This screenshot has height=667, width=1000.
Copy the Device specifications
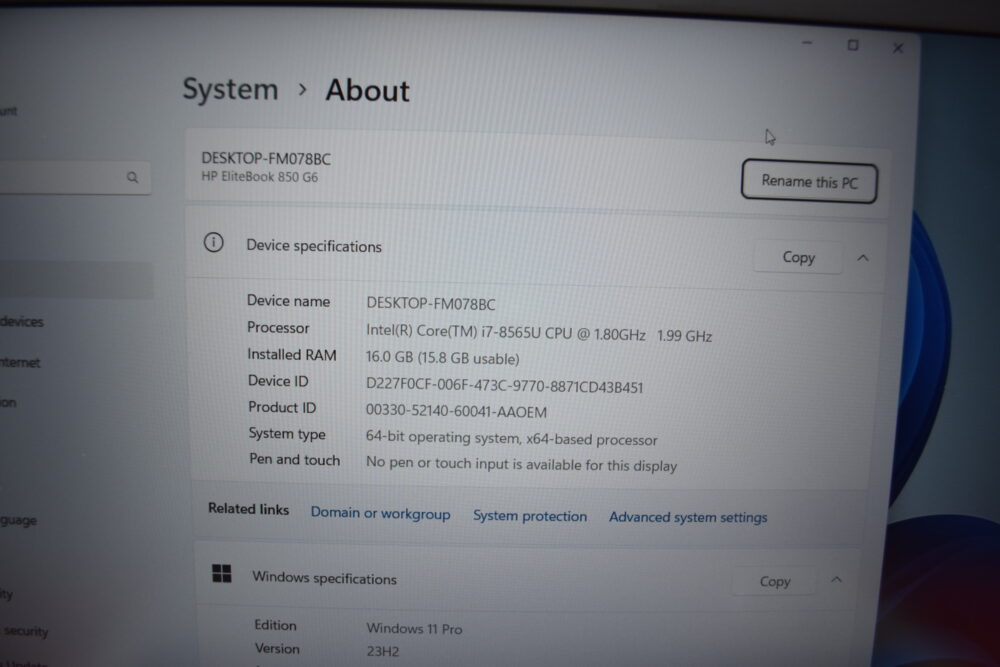click(x=798, y=257)
